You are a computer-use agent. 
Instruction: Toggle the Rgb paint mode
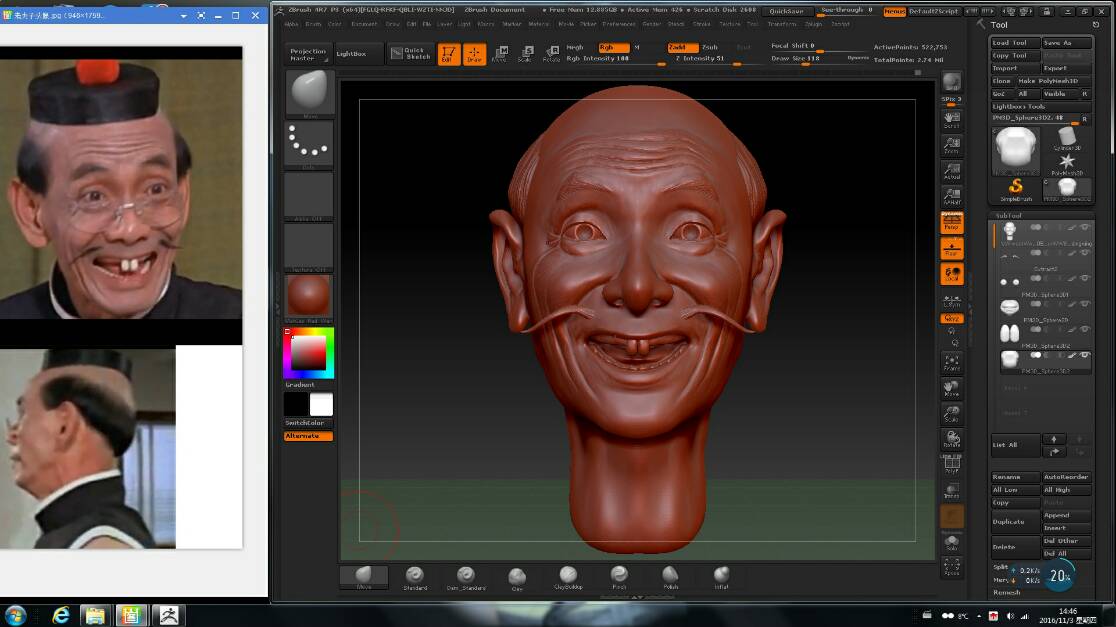pyautogui.click(x=613, y=47)
